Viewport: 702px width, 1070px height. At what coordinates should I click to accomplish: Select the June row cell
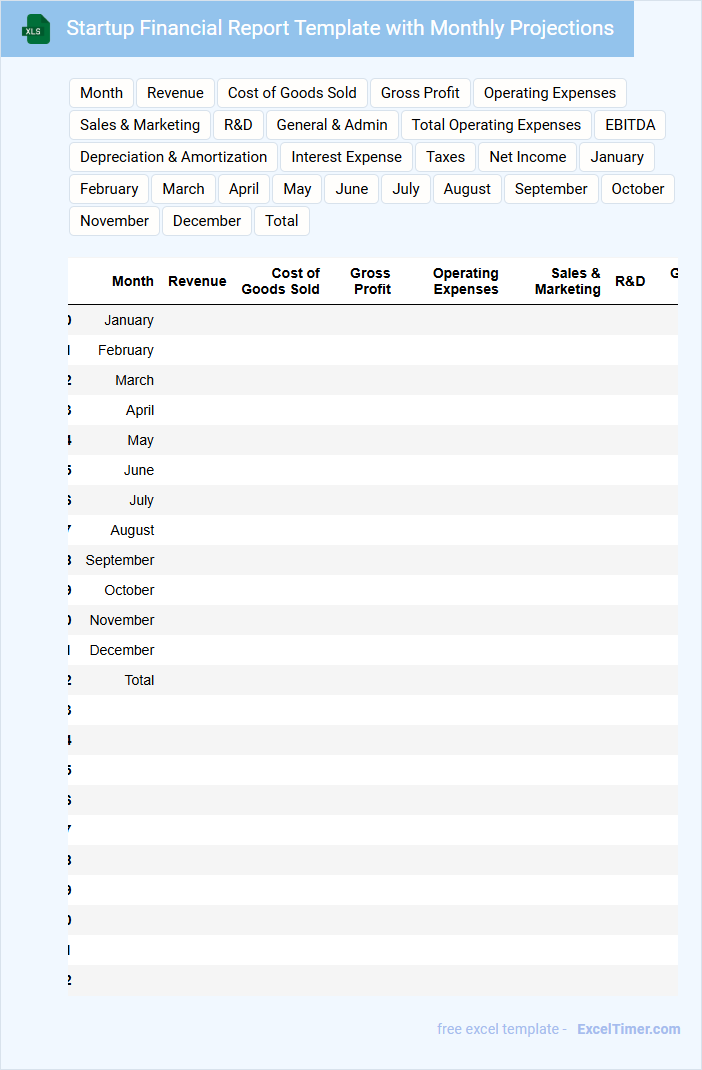tap(138, 470)
